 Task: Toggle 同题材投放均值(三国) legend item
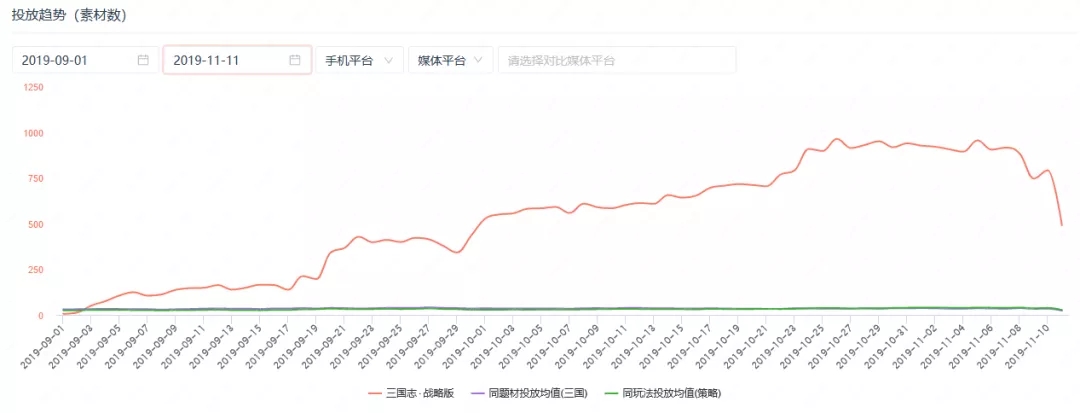pos(528,394)
